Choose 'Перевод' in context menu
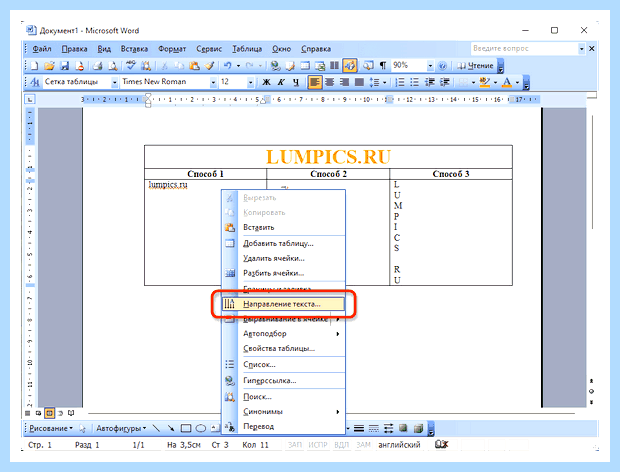The height and width of the screenshot is (472, 620). click(x=283, y=427)
